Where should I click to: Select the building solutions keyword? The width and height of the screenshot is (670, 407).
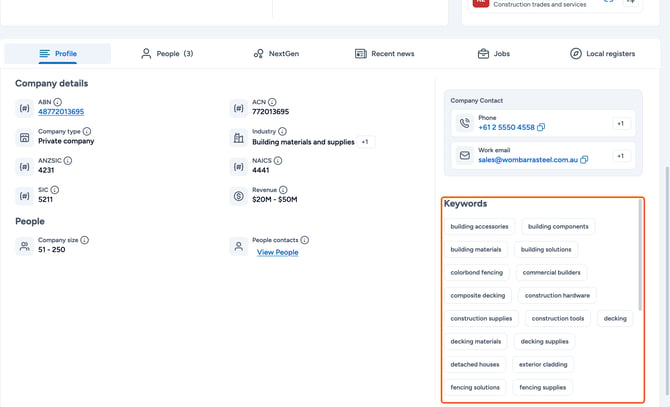click(x=546, y=250)
